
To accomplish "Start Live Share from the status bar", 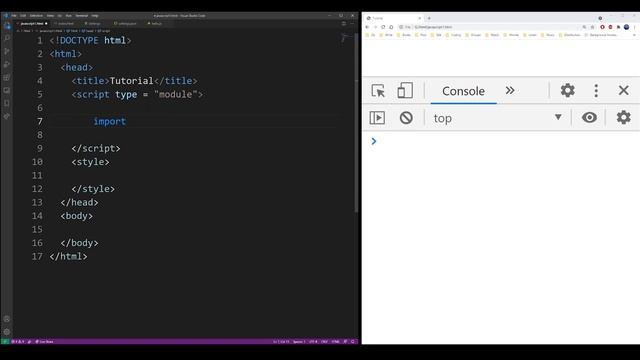I will coord(44,342).
